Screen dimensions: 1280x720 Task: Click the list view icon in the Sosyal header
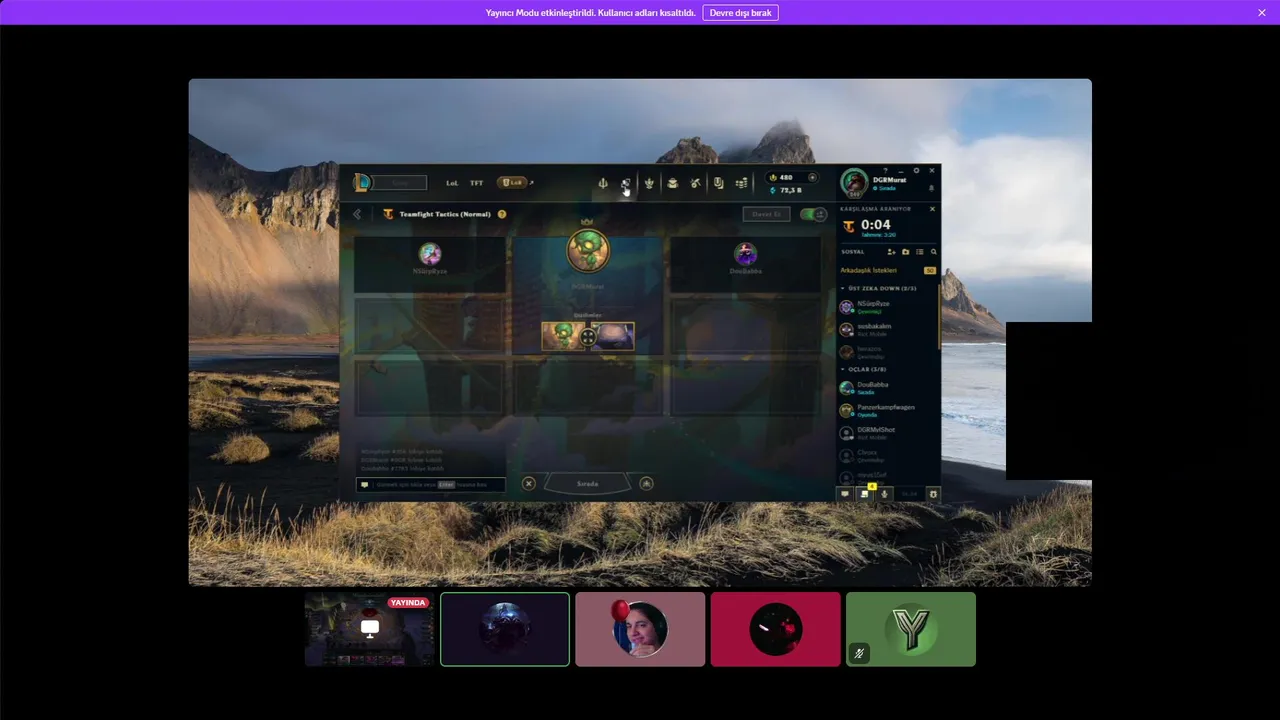(920, 252)
